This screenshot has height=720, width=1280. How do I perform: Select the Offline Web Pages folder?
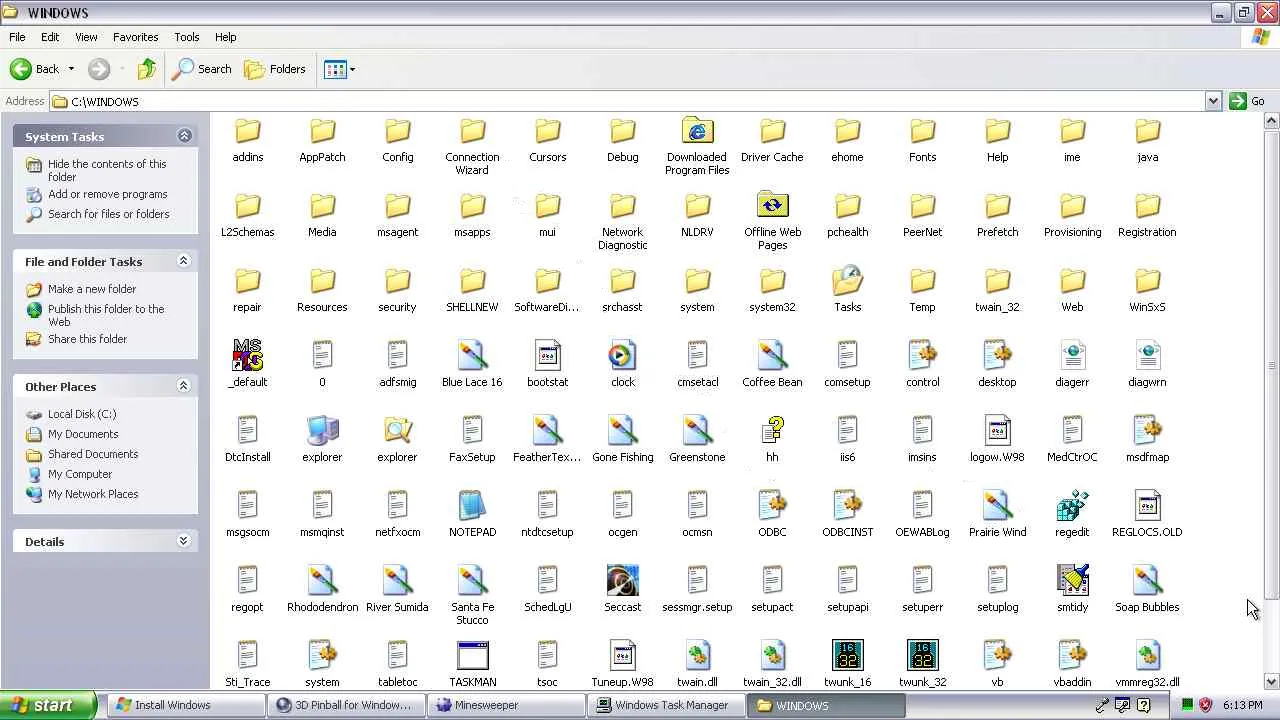pos(772,206)
